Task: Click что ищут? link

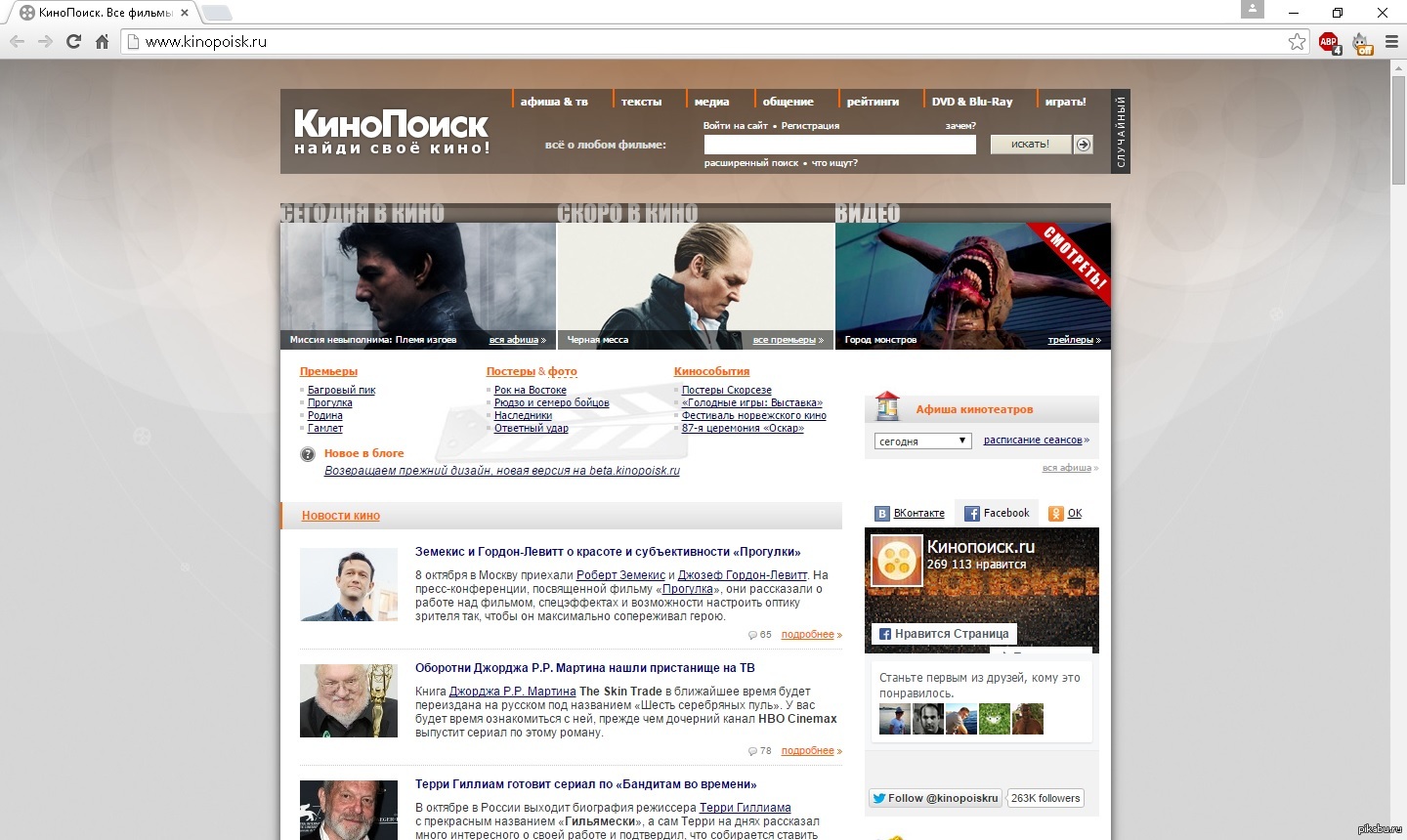Action: 834,163
